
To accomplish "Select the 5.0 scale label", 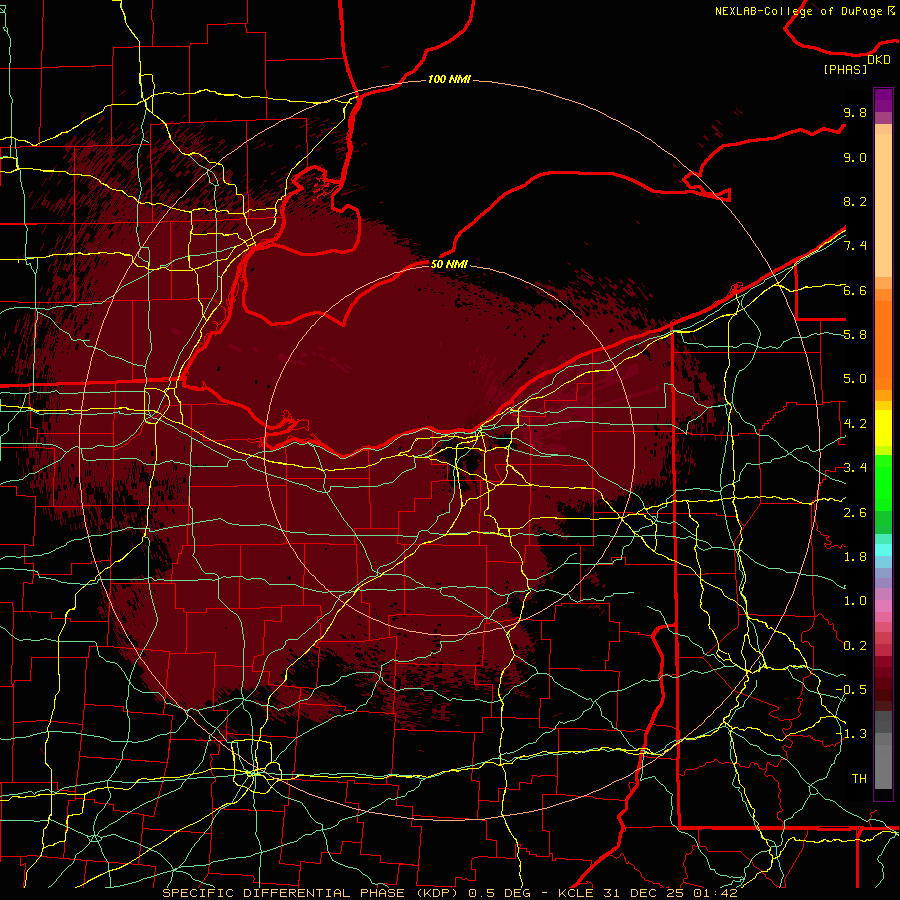I will [855, 379].
